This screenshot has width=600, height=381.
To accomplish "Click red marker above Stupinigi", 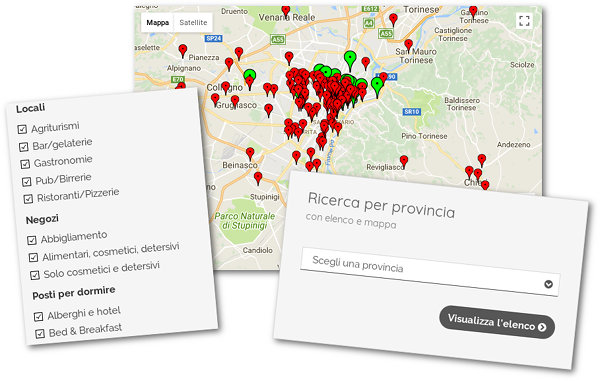I will click(x=258, y=178).
